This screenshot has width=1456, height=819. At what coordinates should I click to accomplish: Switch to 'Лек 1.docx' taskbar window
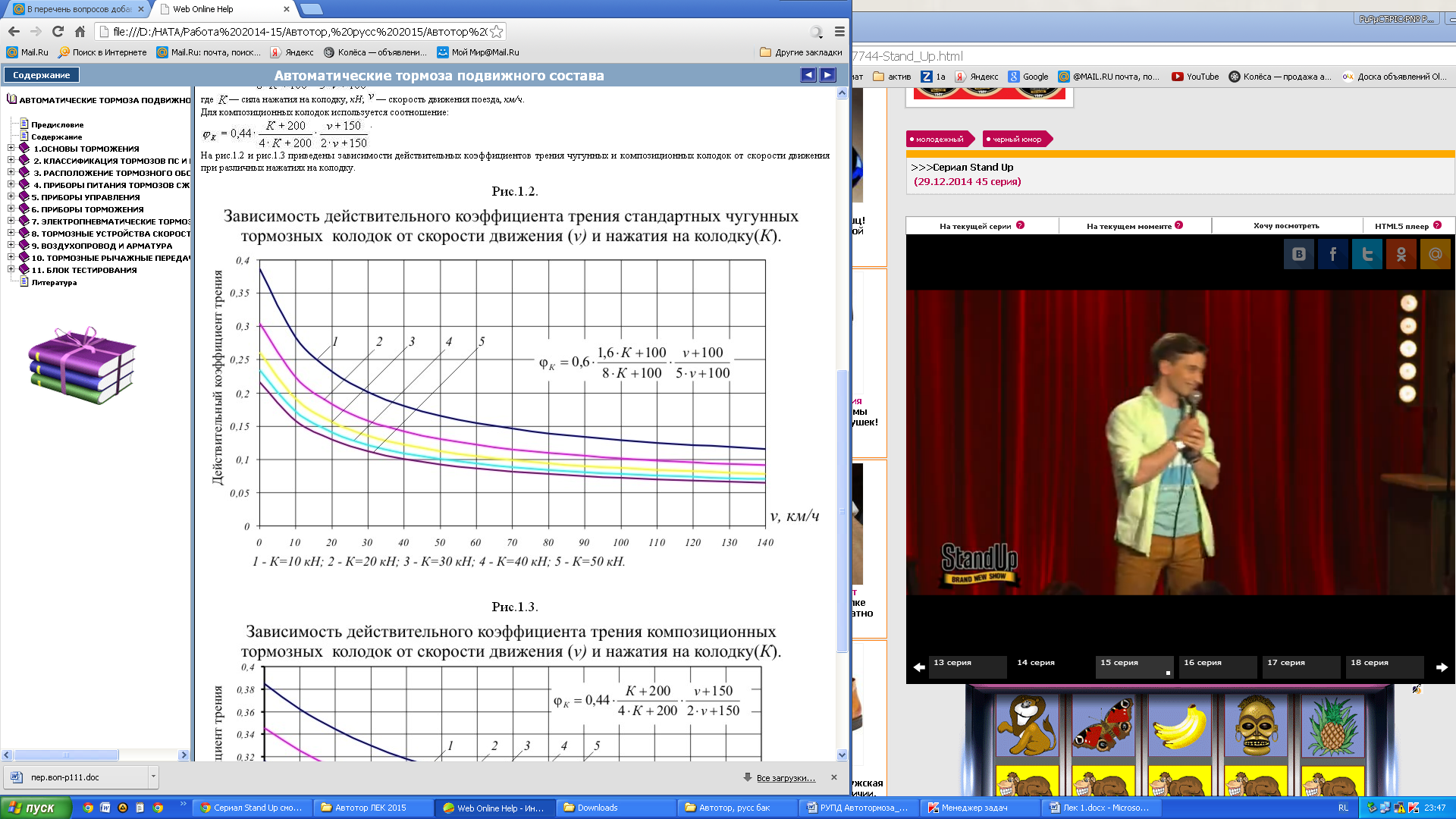pos(1101,808)
